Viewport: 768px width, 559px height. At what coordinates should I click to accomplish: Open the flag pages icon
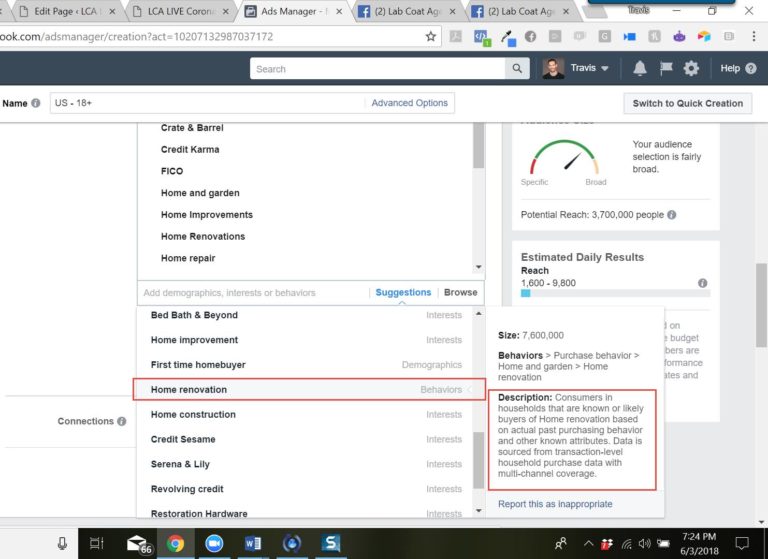(666, 68)
